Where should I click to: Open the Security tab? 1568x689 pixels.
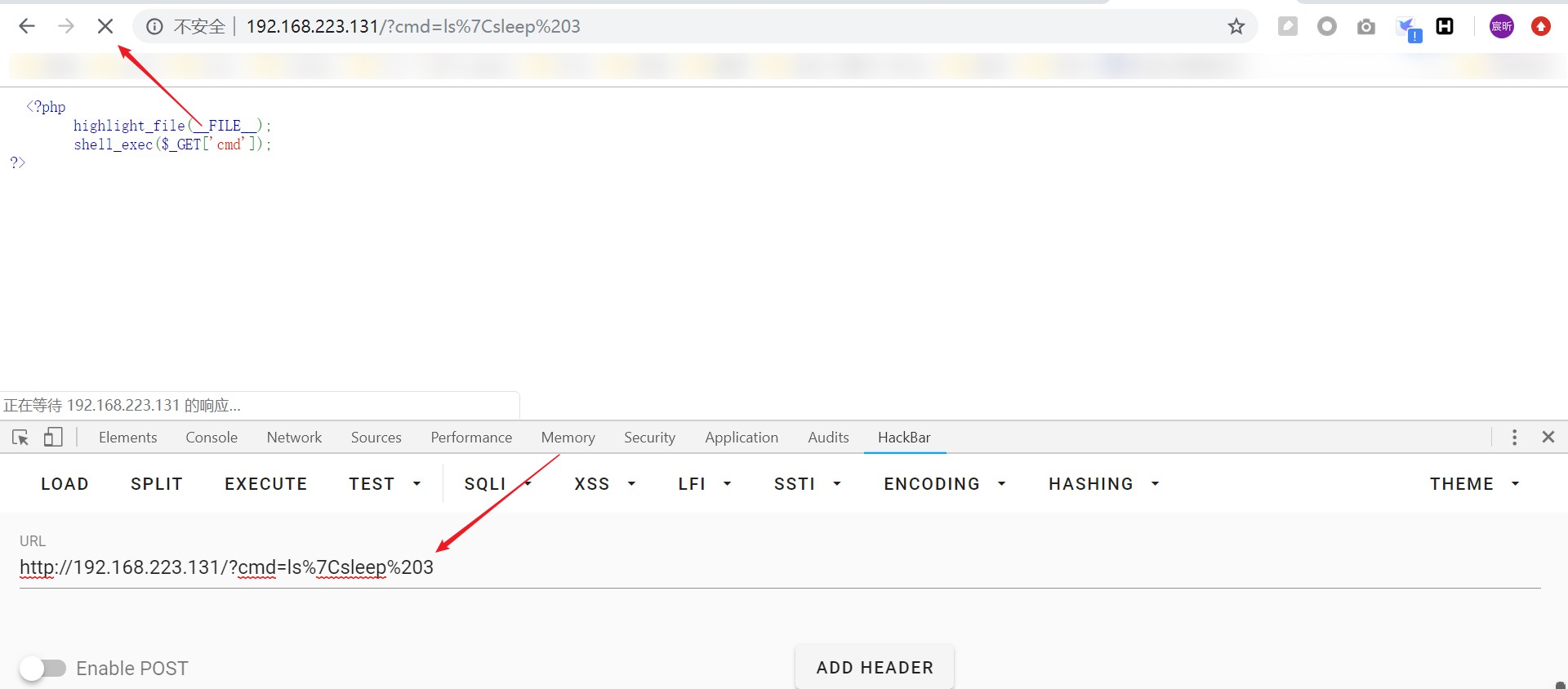[x=650, y=438]
